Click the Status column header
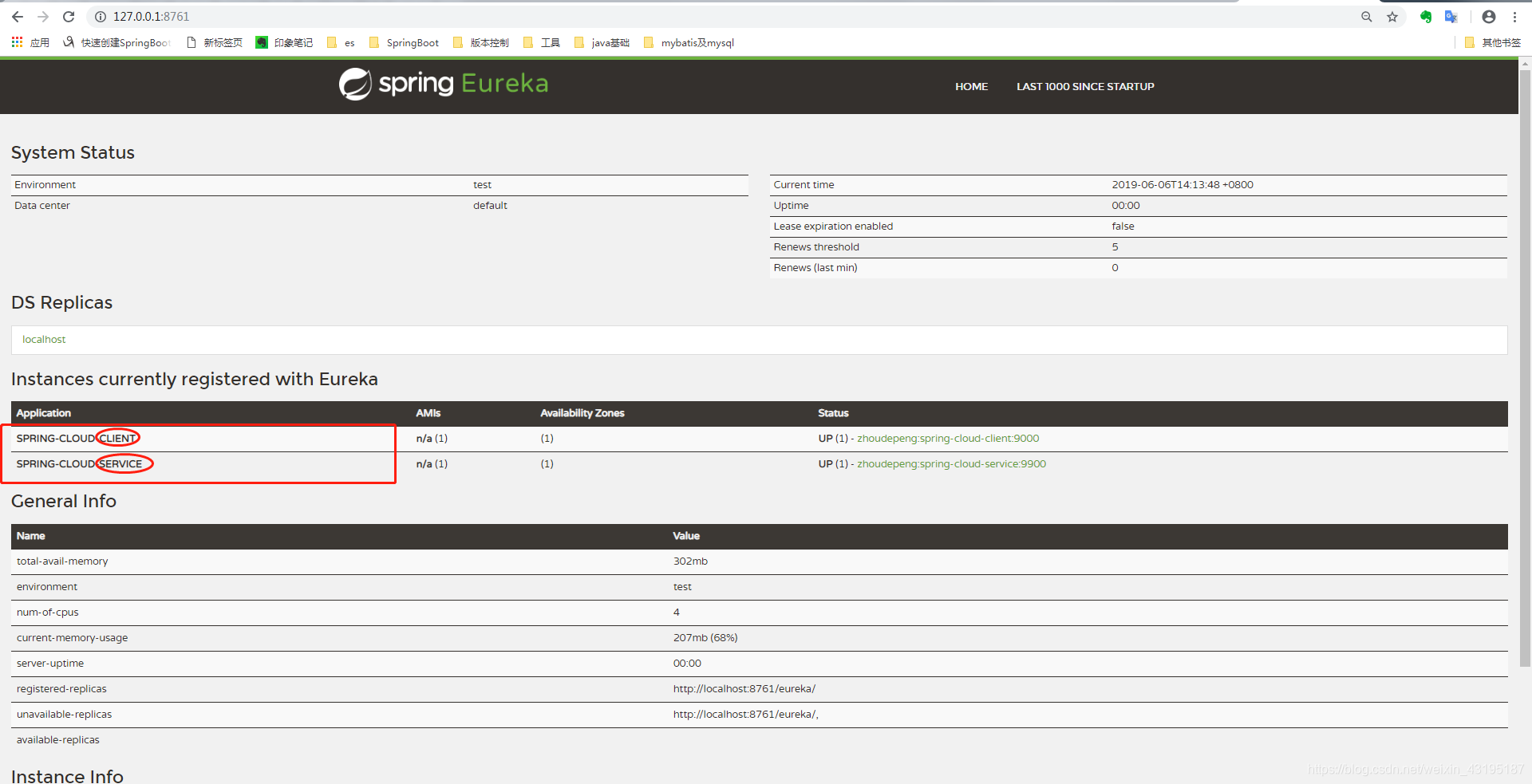1532x784 pixels. [x=833, y=412]
